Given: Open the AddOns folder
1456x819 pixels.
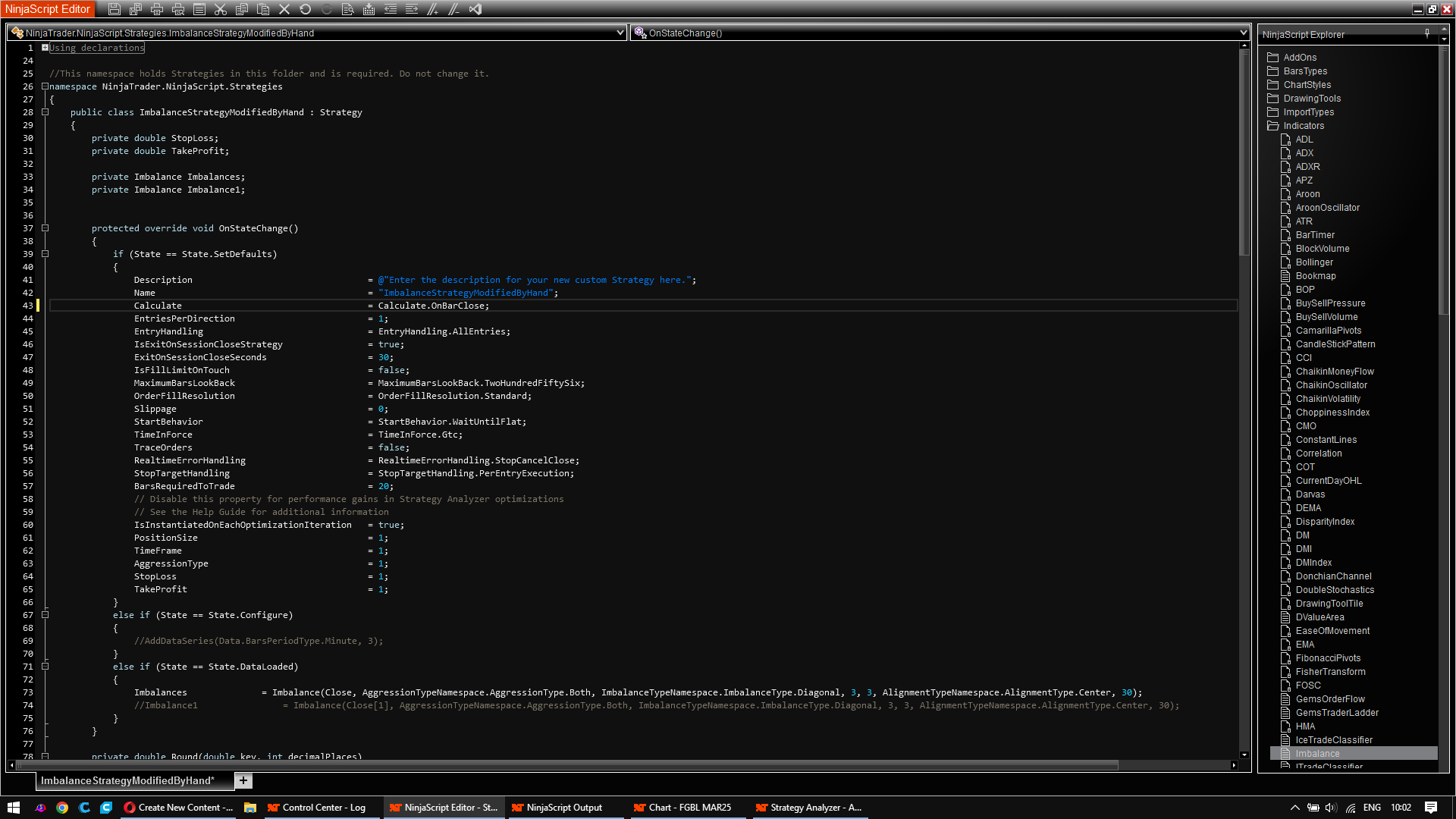Looking at the screenshot, I should (x=1300, y=57).
